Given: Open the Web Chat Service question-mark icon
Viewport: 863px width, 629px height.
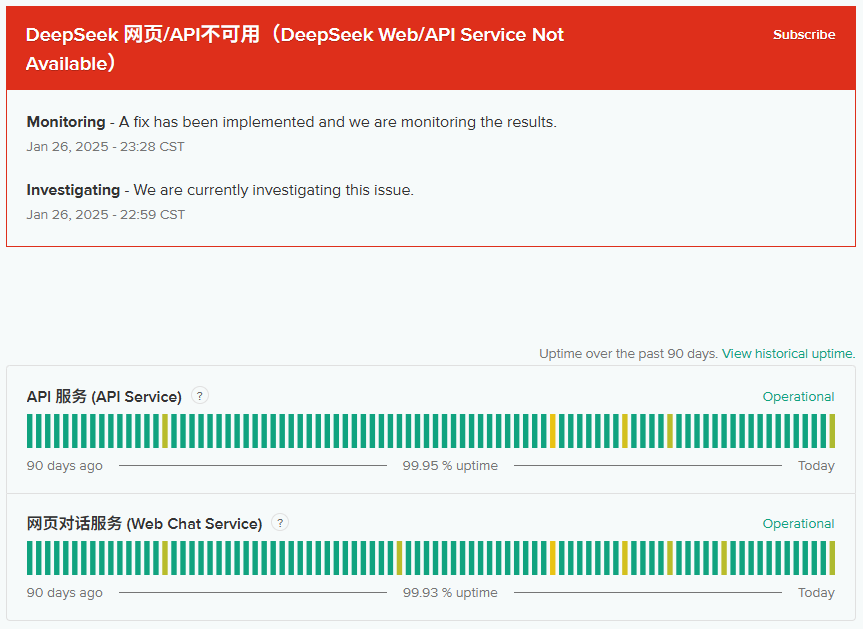Looking at the screenshot, I should point(280,522).
